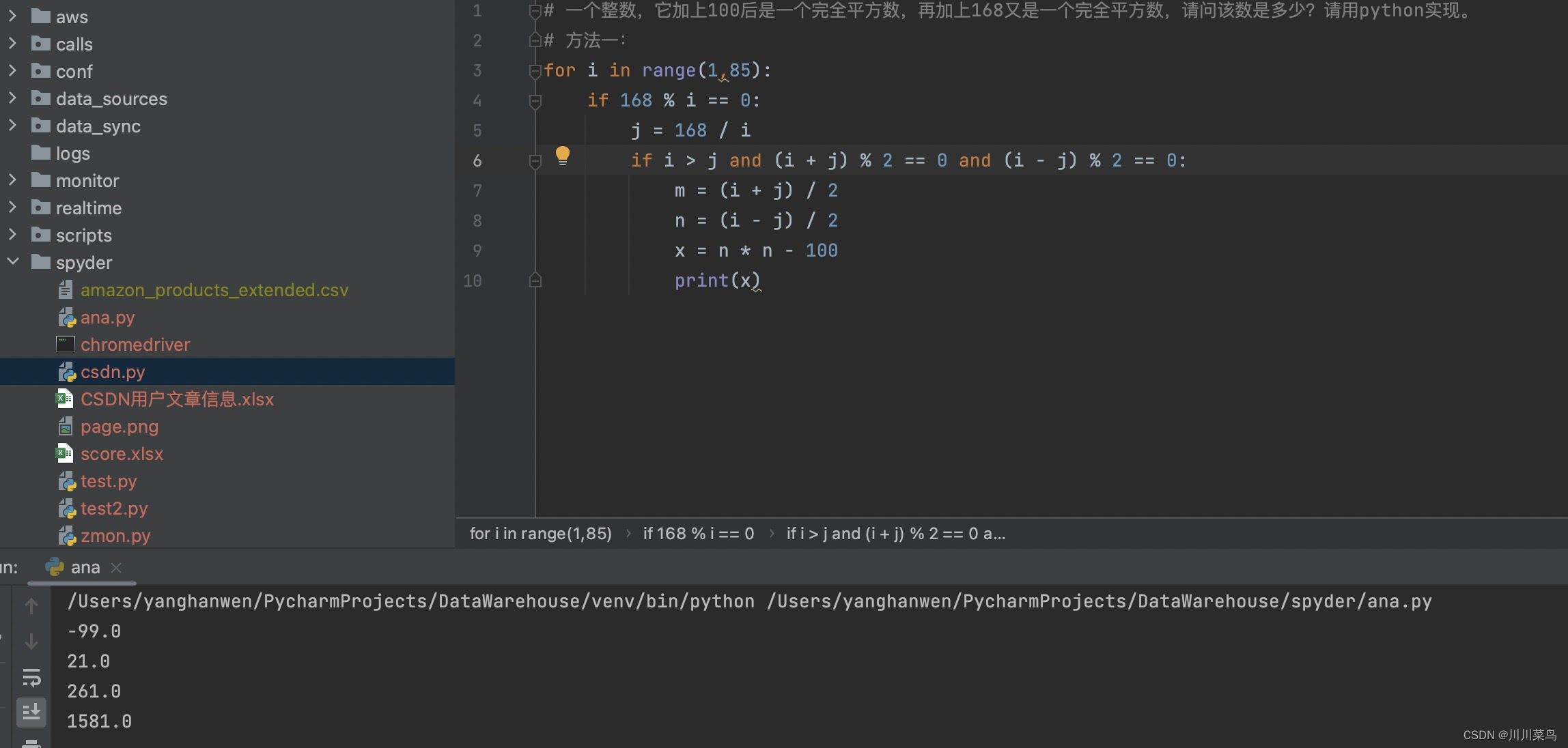Click the interpreter path line in console
The height and width of the screenshot is (748, 1568).
point(749,601)
